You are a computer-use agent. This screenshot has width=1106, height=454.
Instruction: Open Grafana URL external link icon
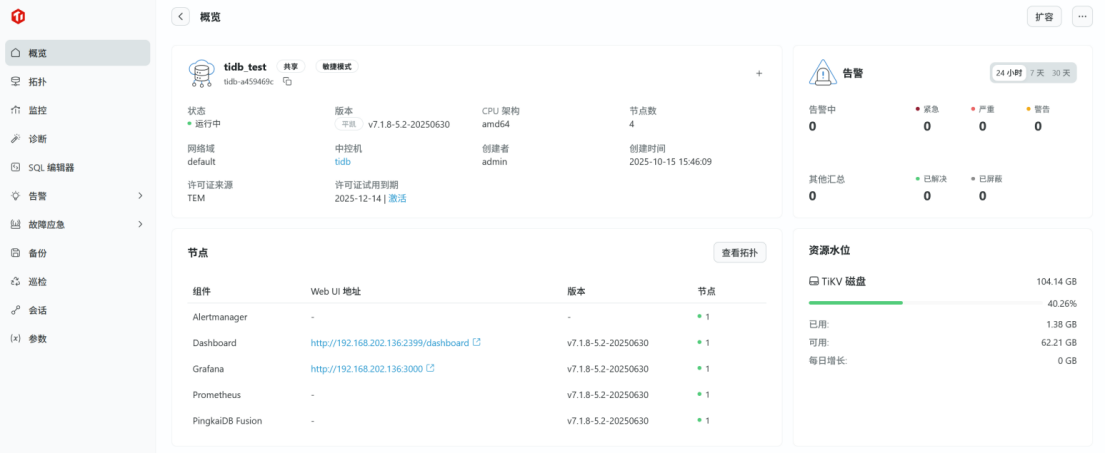431,369
